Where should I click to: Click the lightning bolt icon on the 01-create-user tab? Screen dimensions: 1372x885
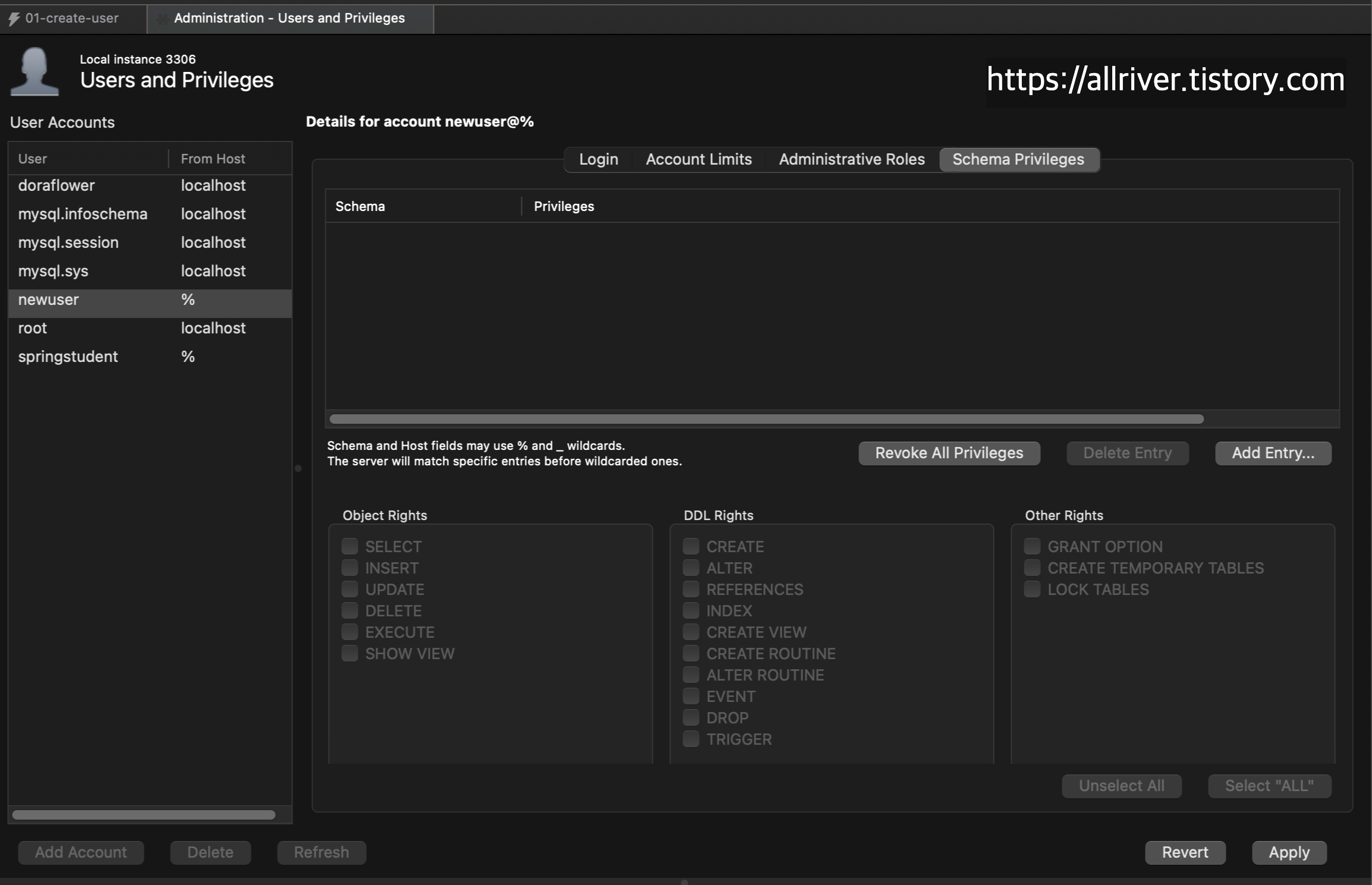coord(14,19)
